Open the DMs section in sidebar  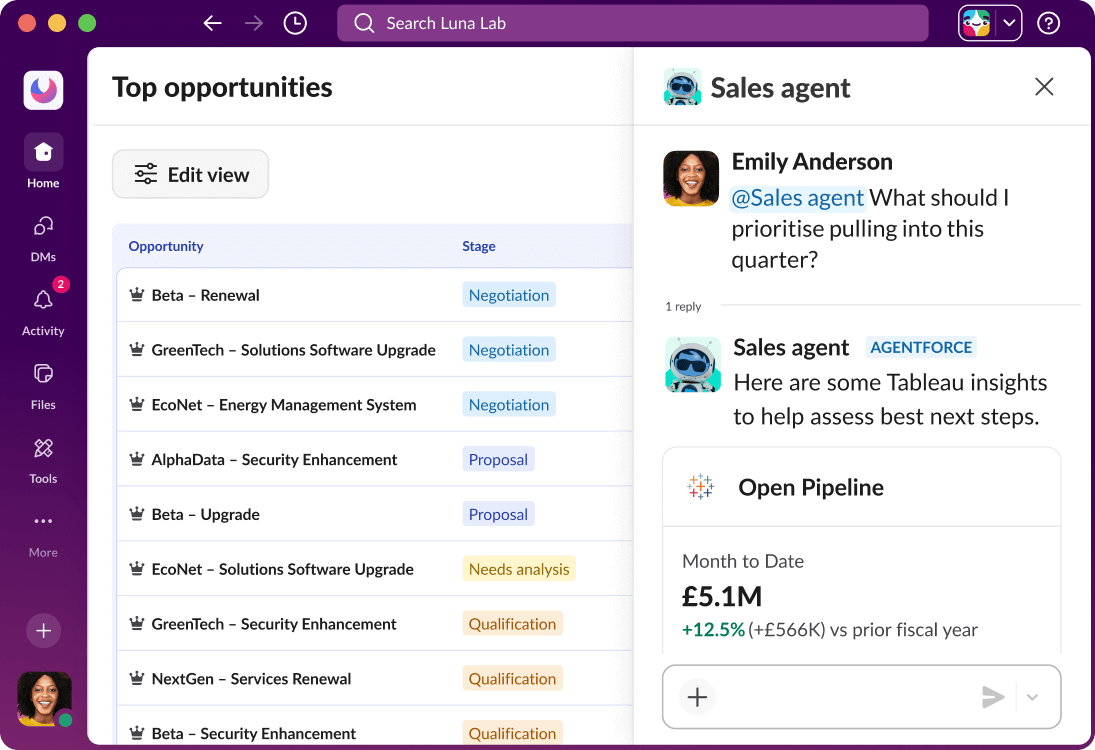(x=42, y=238)
